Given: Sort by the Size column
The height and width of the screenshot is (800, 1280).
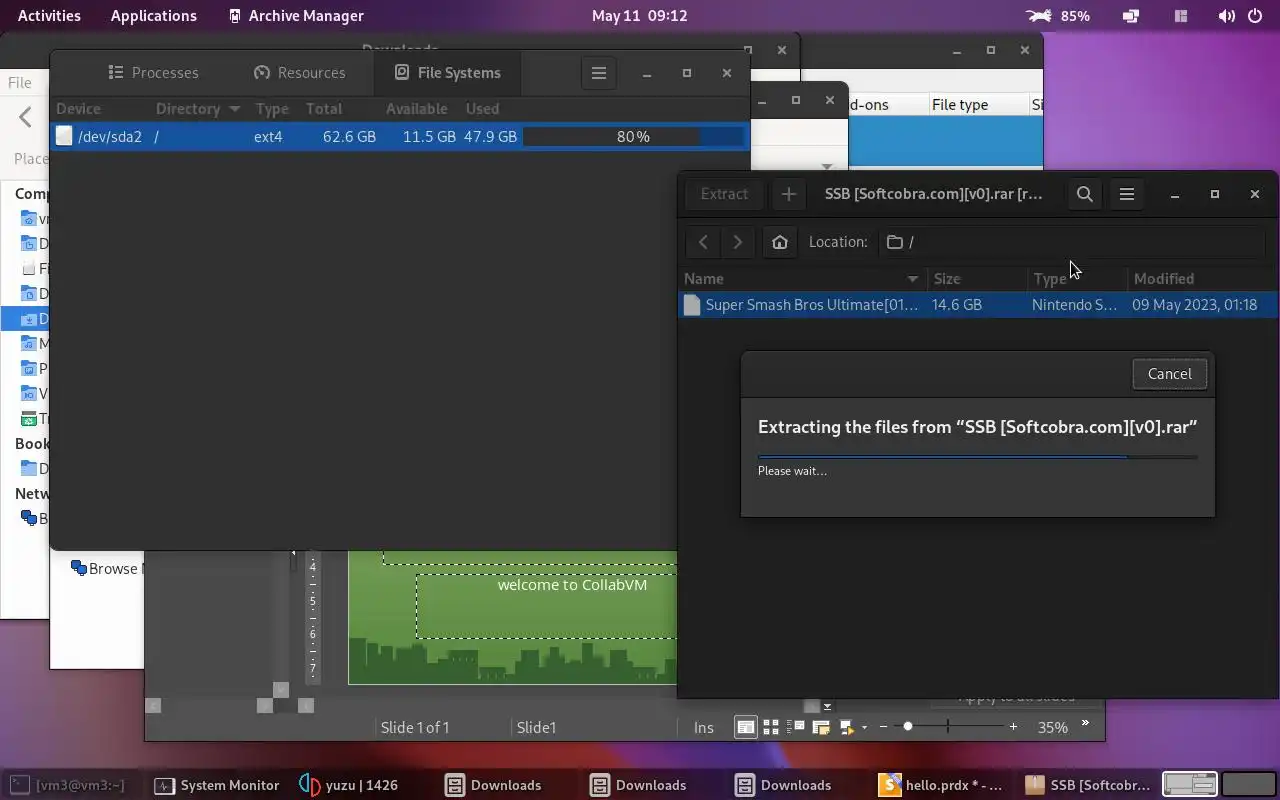Looking at the screenshot, I should pos(977,279).
